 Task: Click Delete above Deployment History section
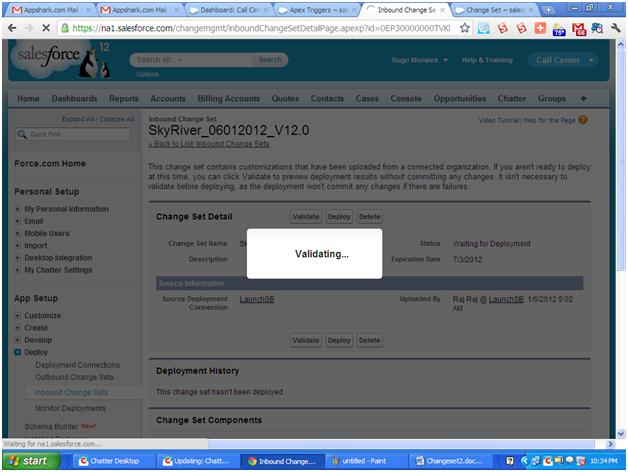pos(369,341)
